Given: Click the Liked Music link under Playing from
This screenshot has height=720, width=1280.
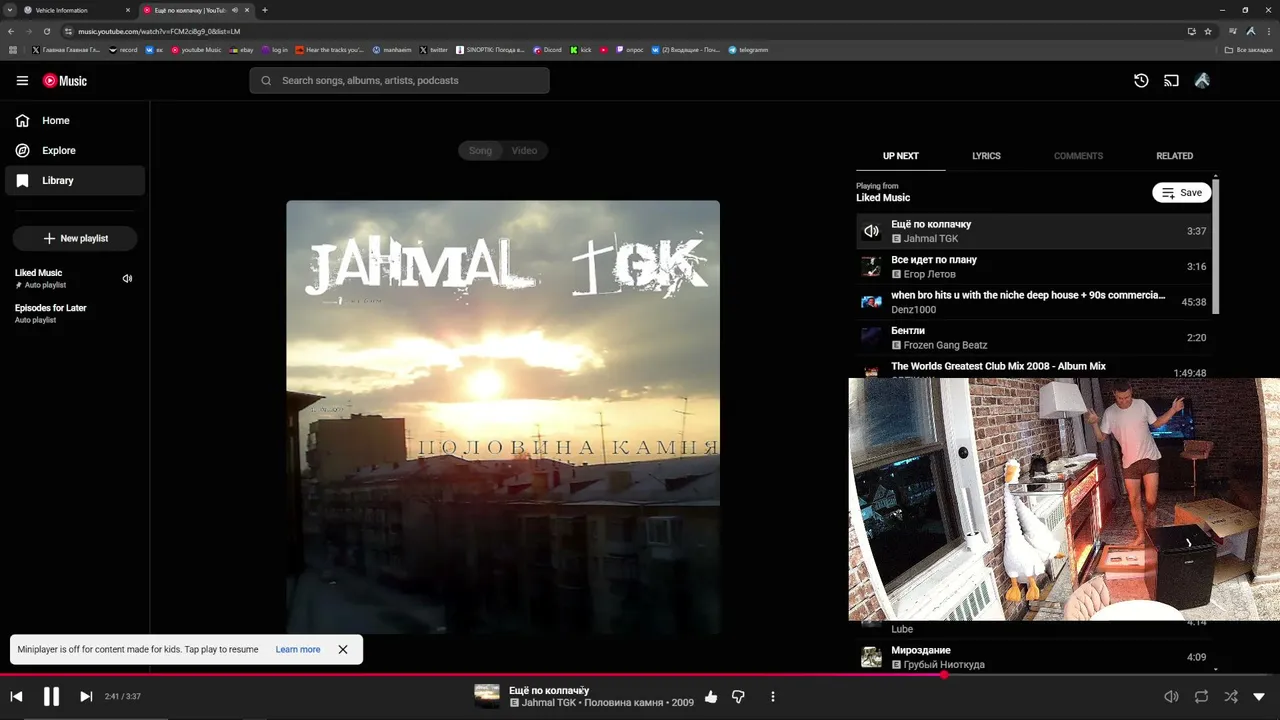Looking at the screenshot, I should pyautogui.click(x=883, y=198).
